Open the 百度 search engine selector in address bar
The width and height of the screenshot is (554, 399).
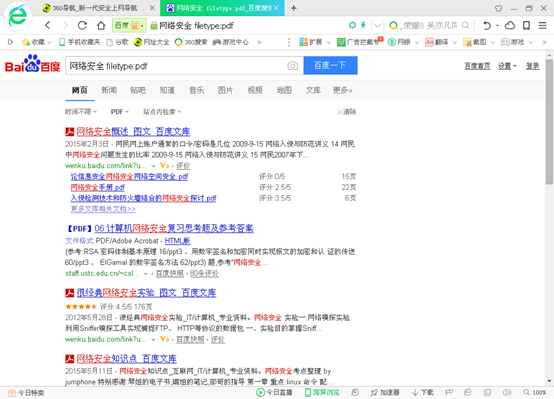[129, 25]
